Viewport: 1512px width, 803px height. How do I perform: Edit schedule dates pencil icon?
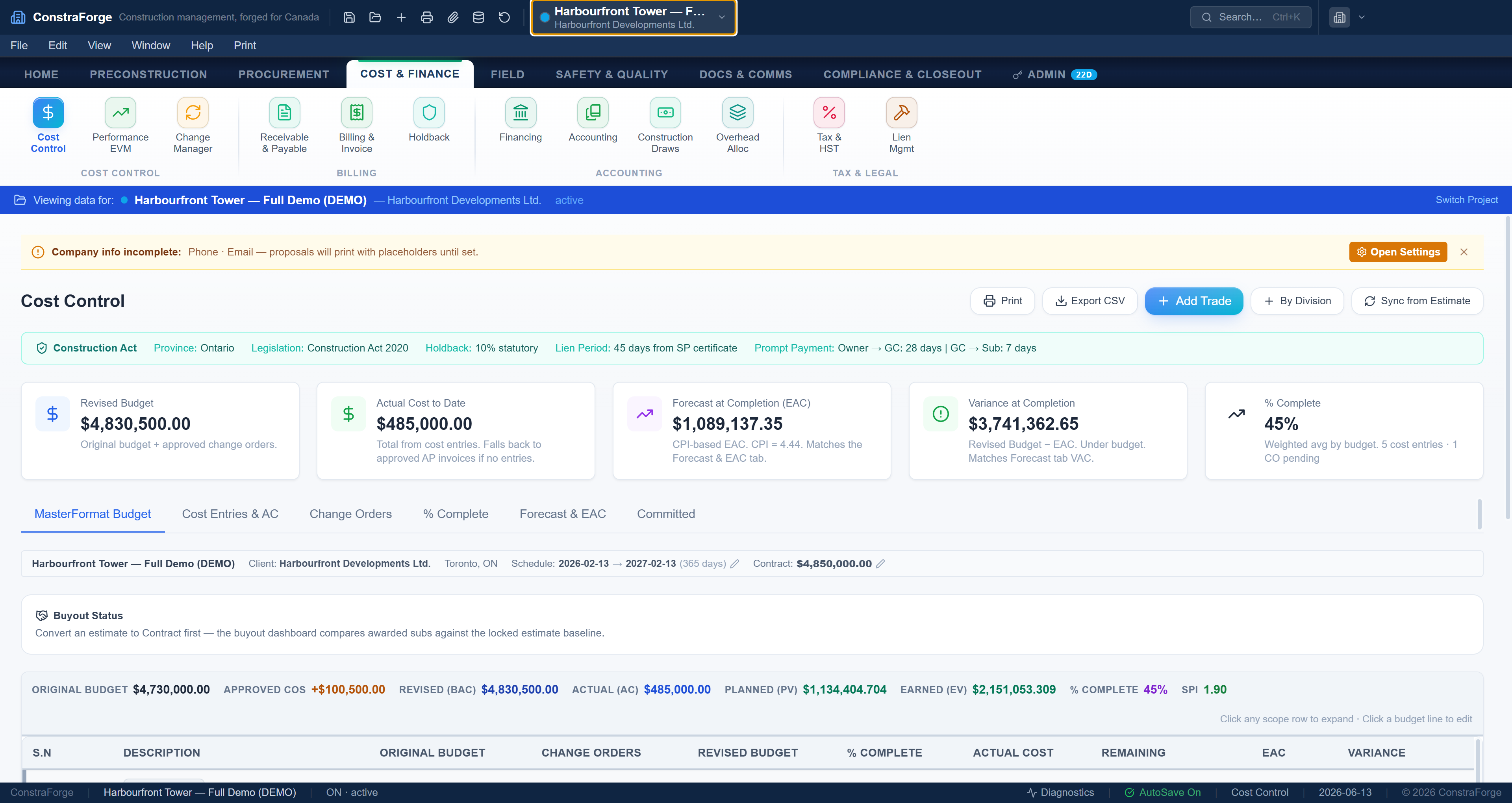734,564
